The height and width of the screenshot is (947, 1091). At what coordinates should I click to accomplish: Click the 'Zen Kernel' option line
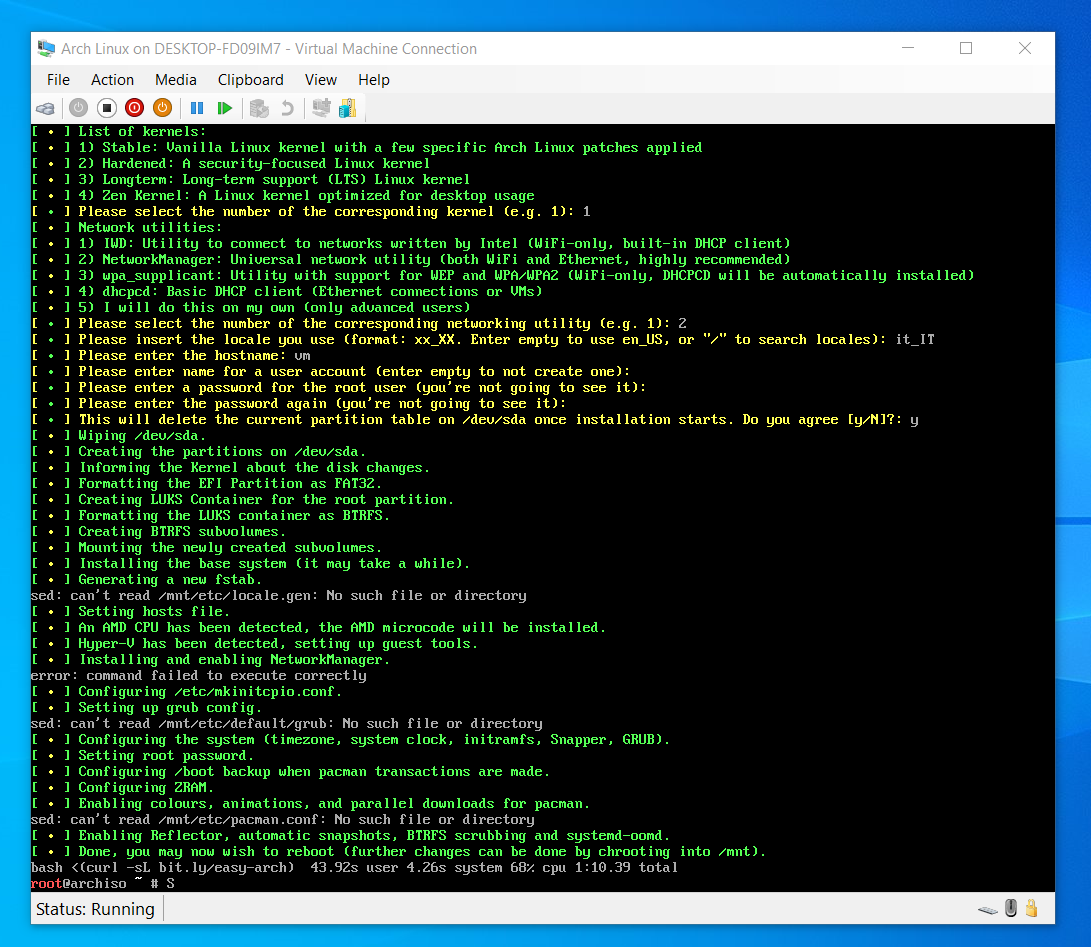click(x=282, y=196)
